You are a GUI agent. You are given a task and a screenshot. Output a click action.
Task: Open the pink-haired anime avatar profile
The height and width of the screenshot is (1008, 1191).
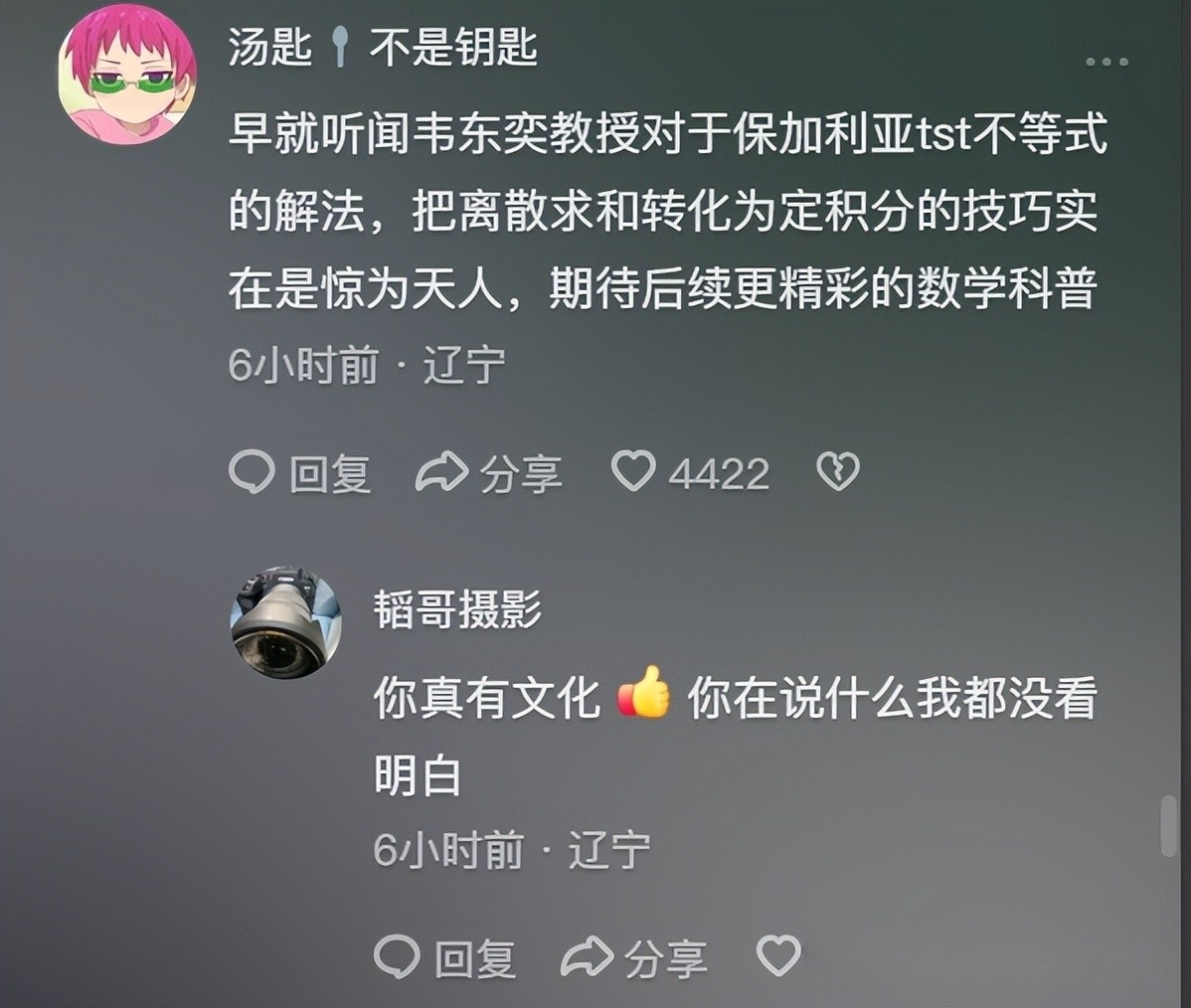pyautogui.click(x=127, y=76)
